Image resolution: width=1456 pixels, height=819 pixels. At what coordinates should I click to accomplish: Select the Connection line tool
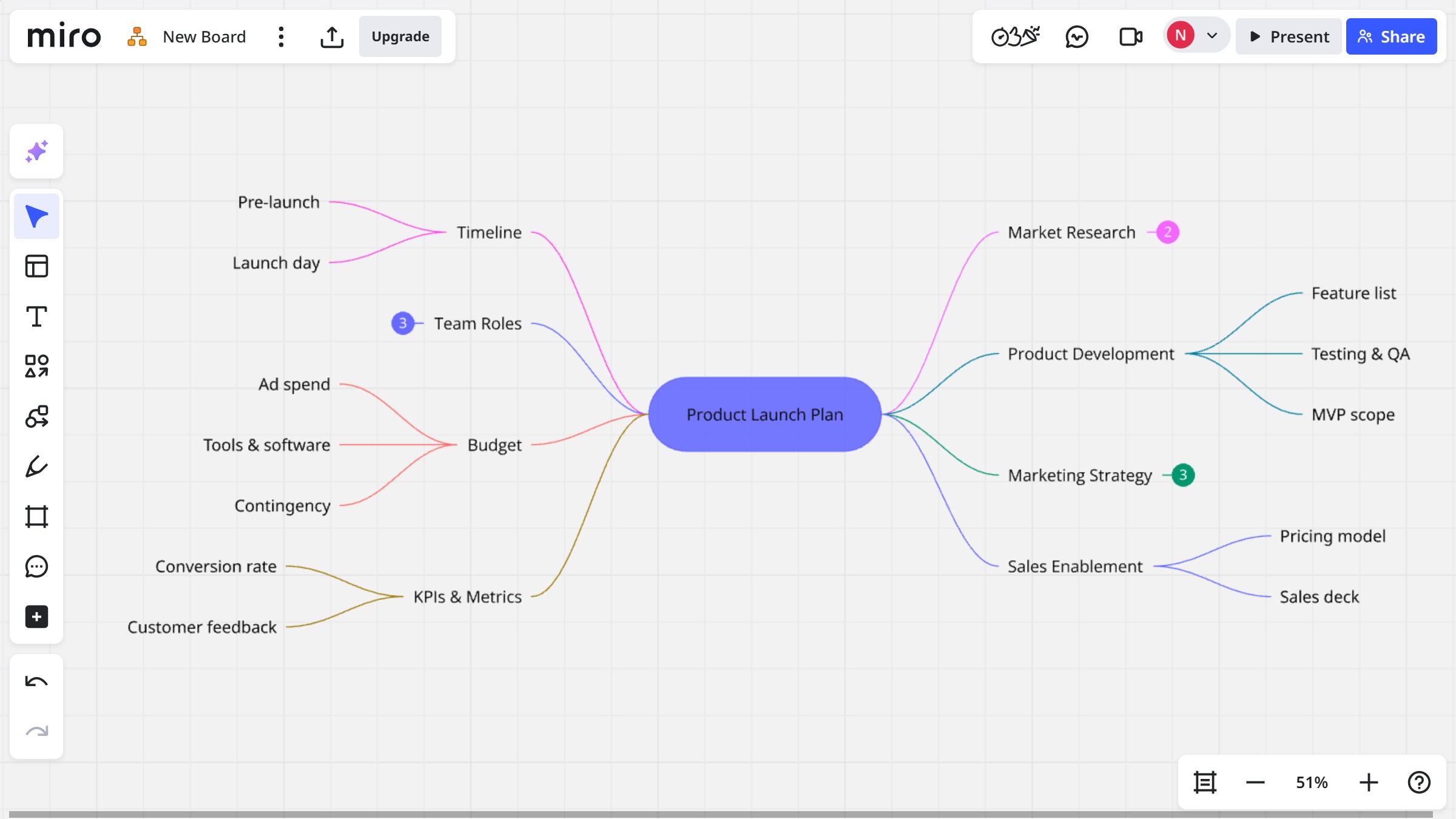tap(36, 416)
